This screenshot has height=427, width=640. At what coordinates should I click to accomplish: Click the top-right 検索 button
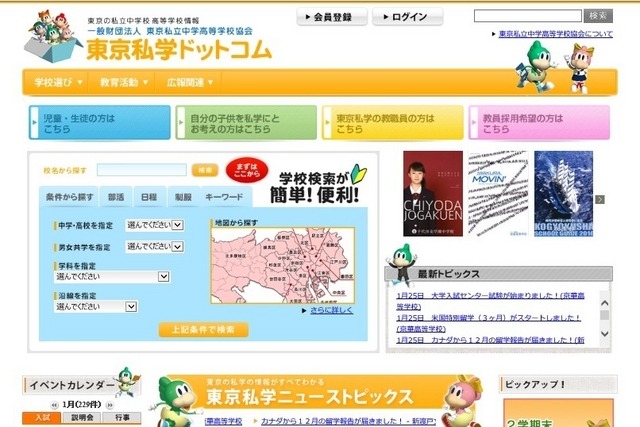point(598,16)
